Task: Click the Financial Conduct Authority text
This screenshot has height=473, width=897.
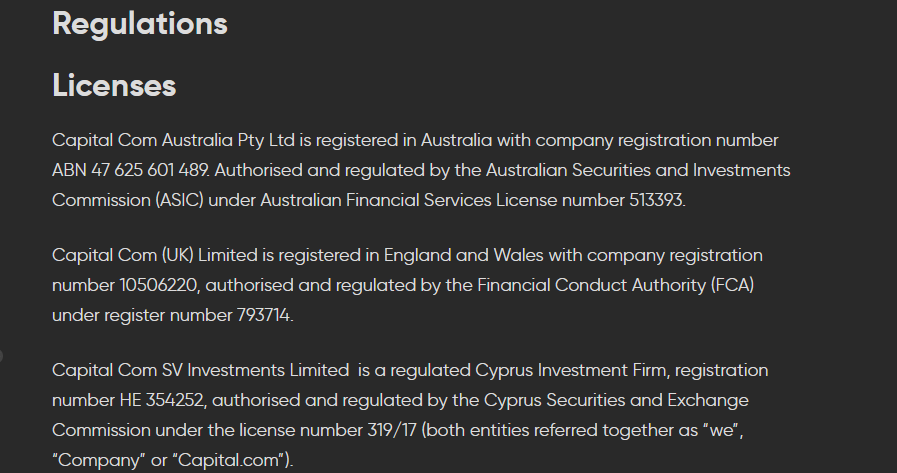Action: (592, 285)
